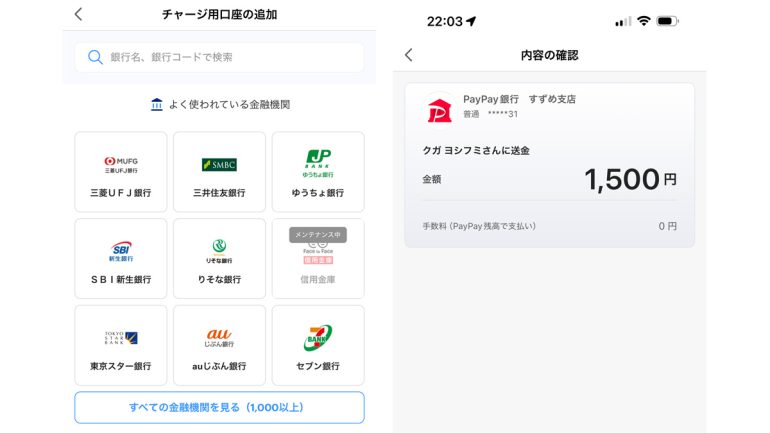Pick the セブン銀行 tile
This screenshot has width=770, height=433.
pyautogui.click(x=318, y=345)
